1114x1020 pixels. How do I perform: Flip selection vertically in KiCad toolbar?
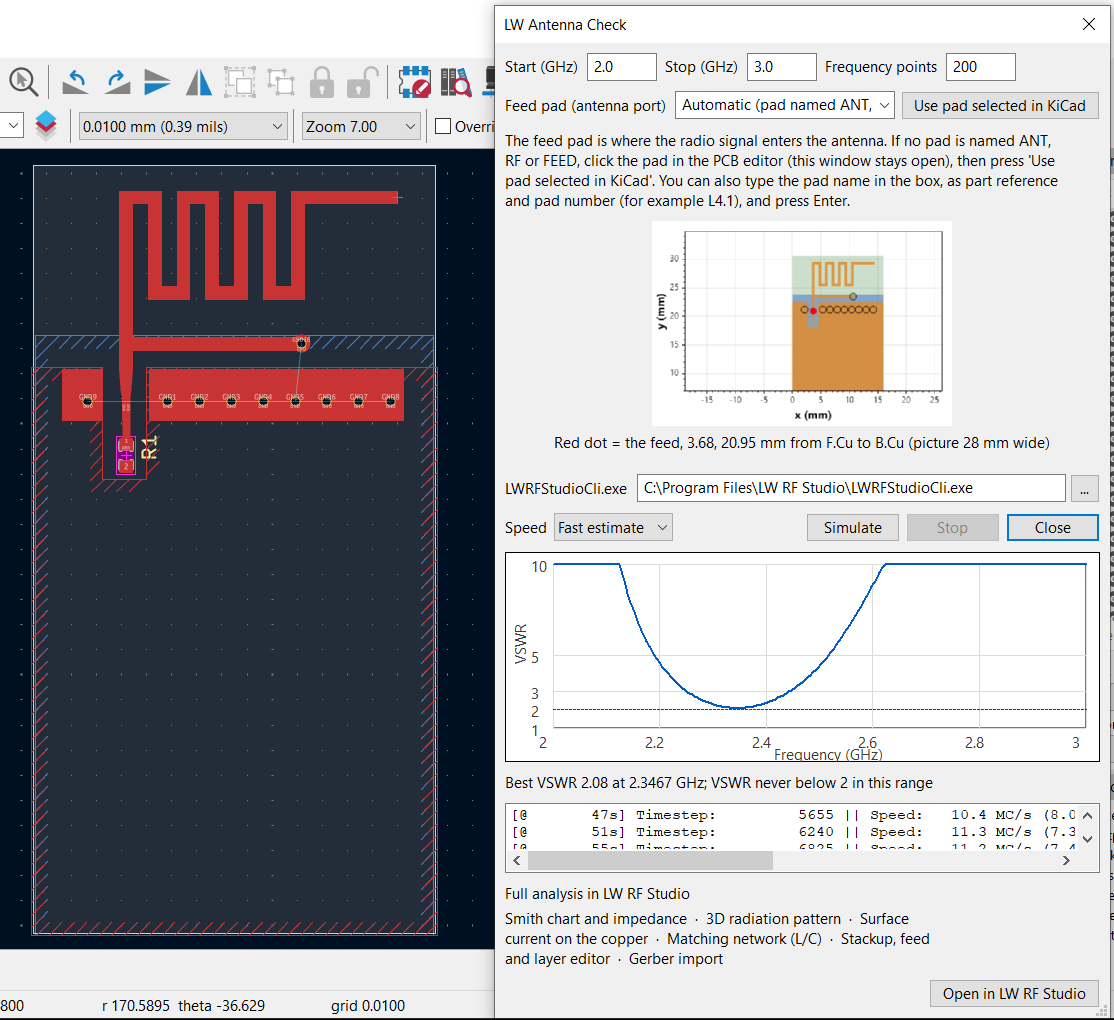[157, 82]
